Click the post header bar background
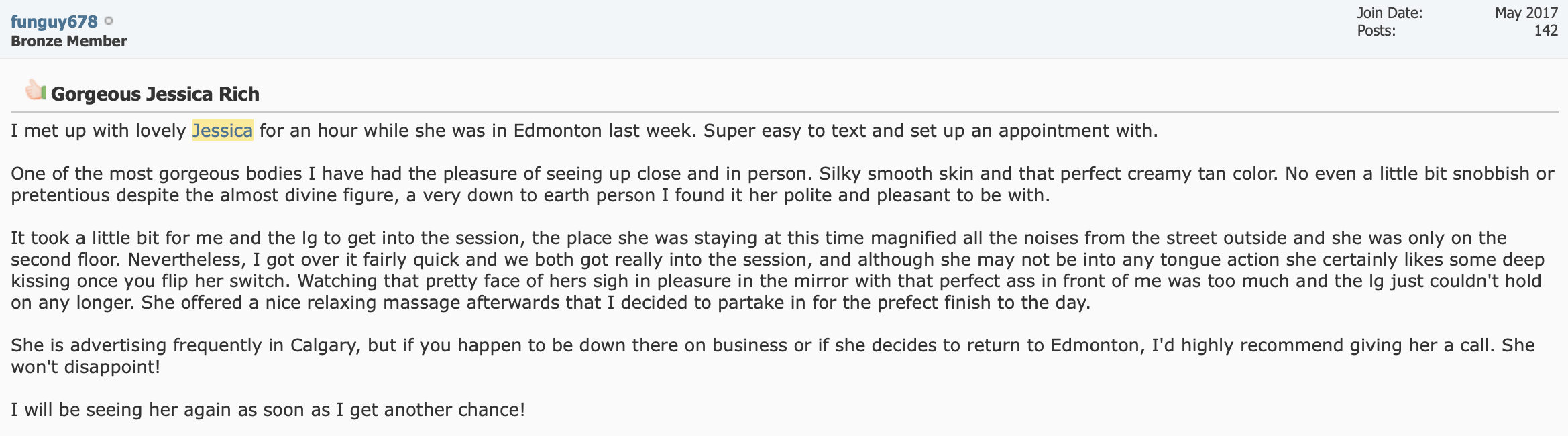 738,29
